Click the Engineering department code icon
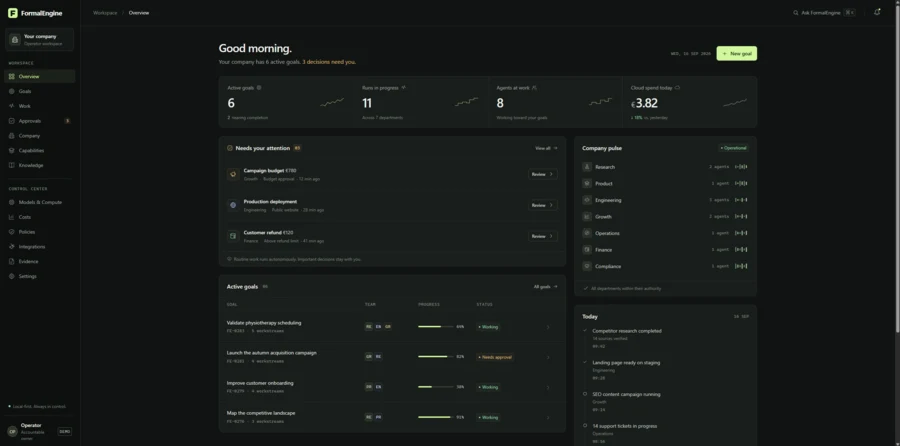This screenshot has height=446, width=900. point(587,200)
